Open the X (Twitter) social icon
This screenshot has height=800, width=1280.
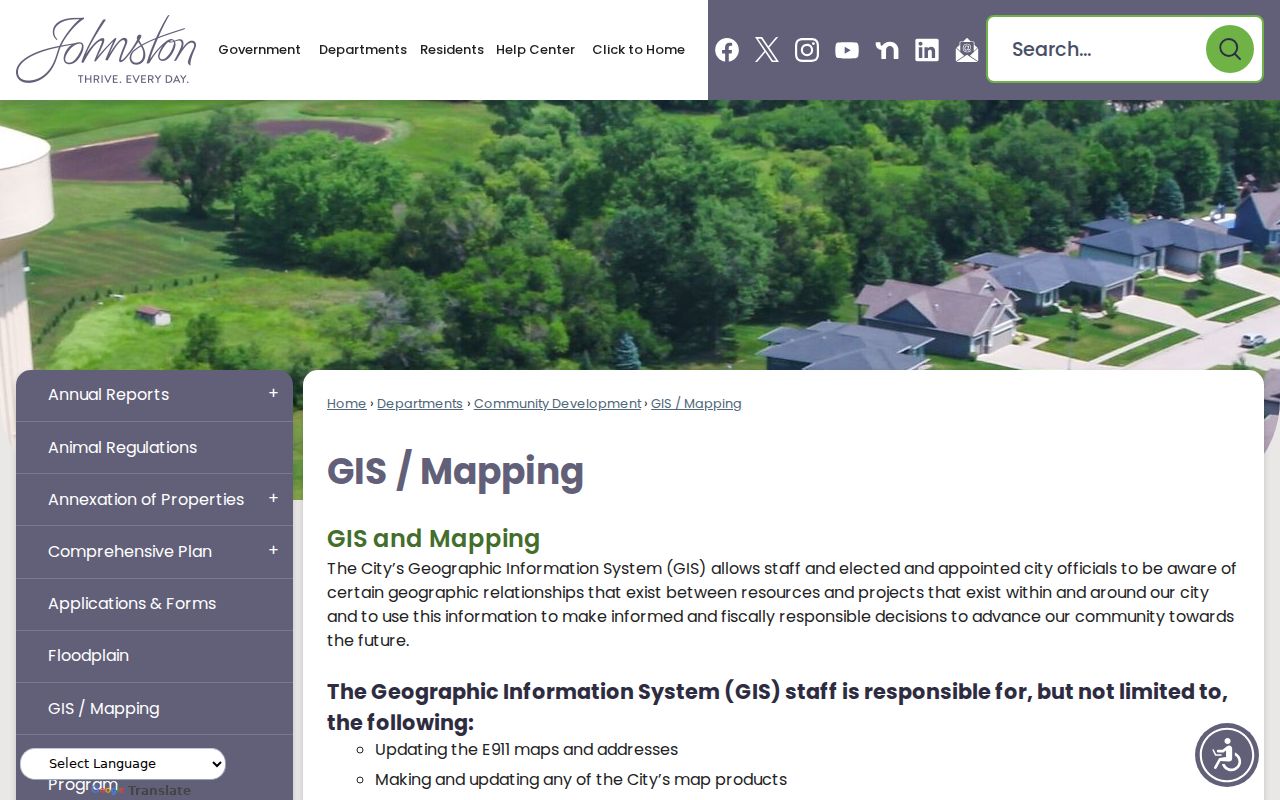click(767, 50)
